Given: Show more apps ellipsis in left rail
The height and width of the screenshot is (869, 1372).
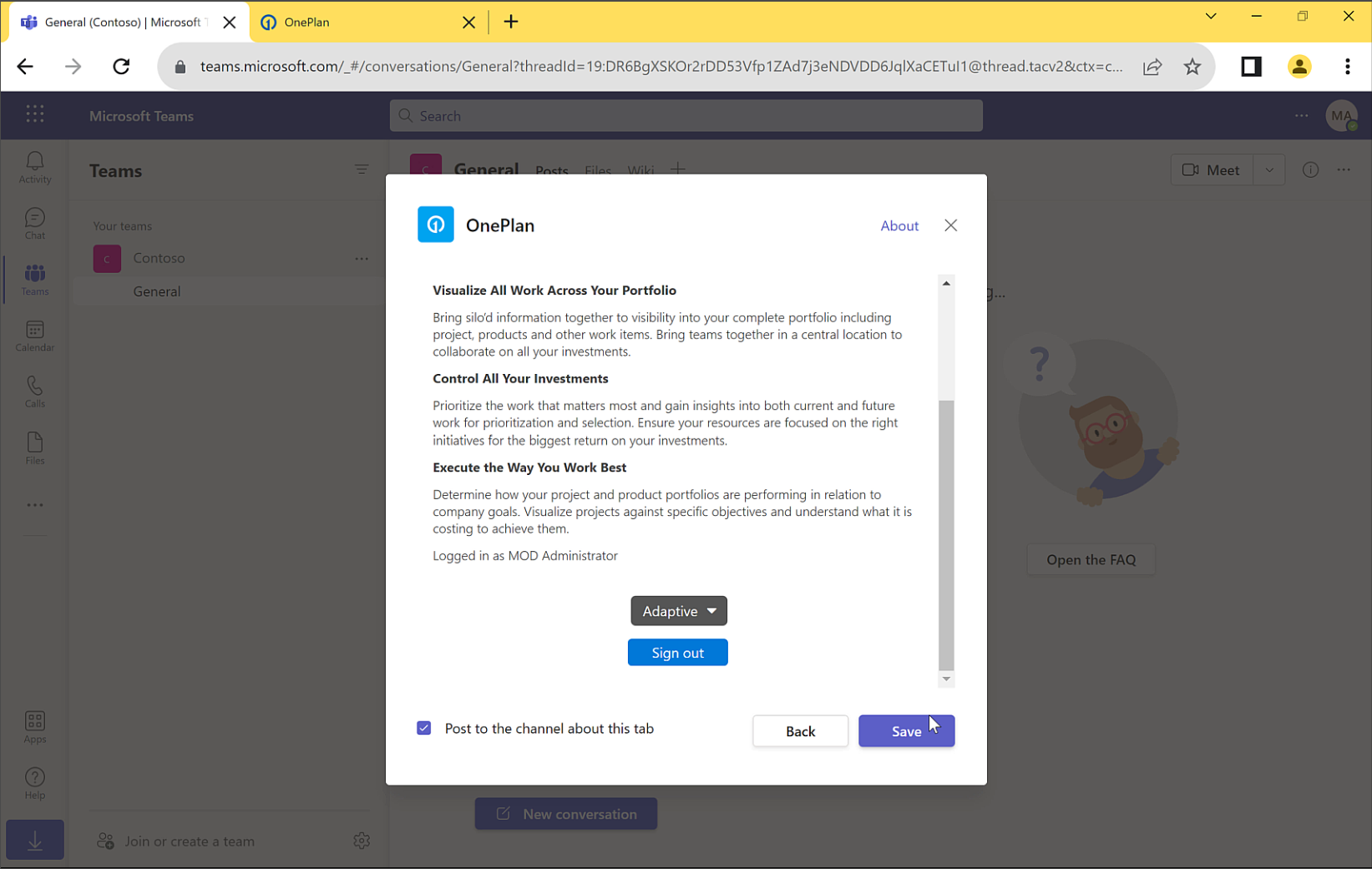Looking at the screenshot, I should click(x=34, y=505).
